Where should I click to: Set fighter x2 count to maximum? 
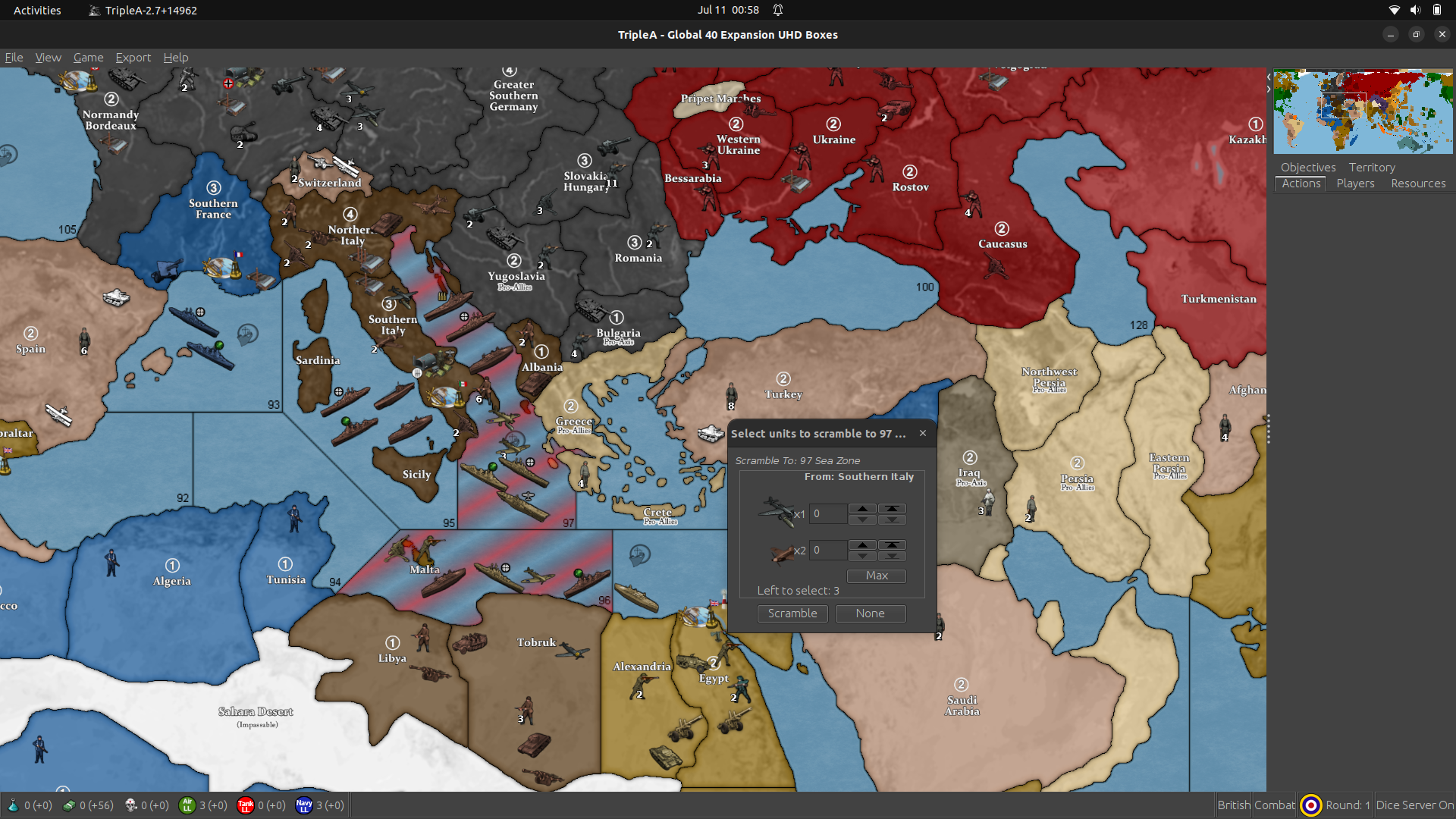click(892, 544)
